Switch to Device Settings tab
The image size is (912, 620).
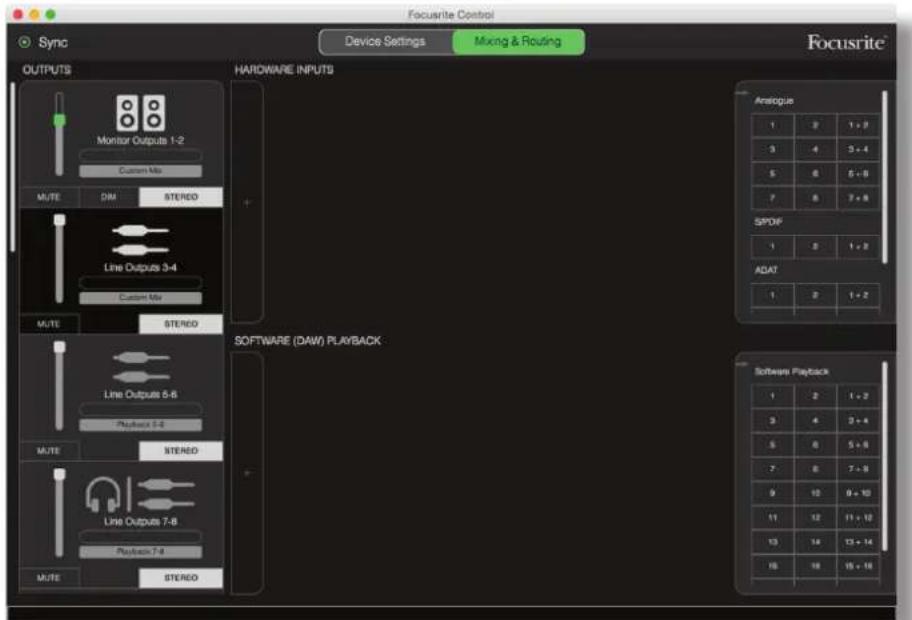coord(386,42)
